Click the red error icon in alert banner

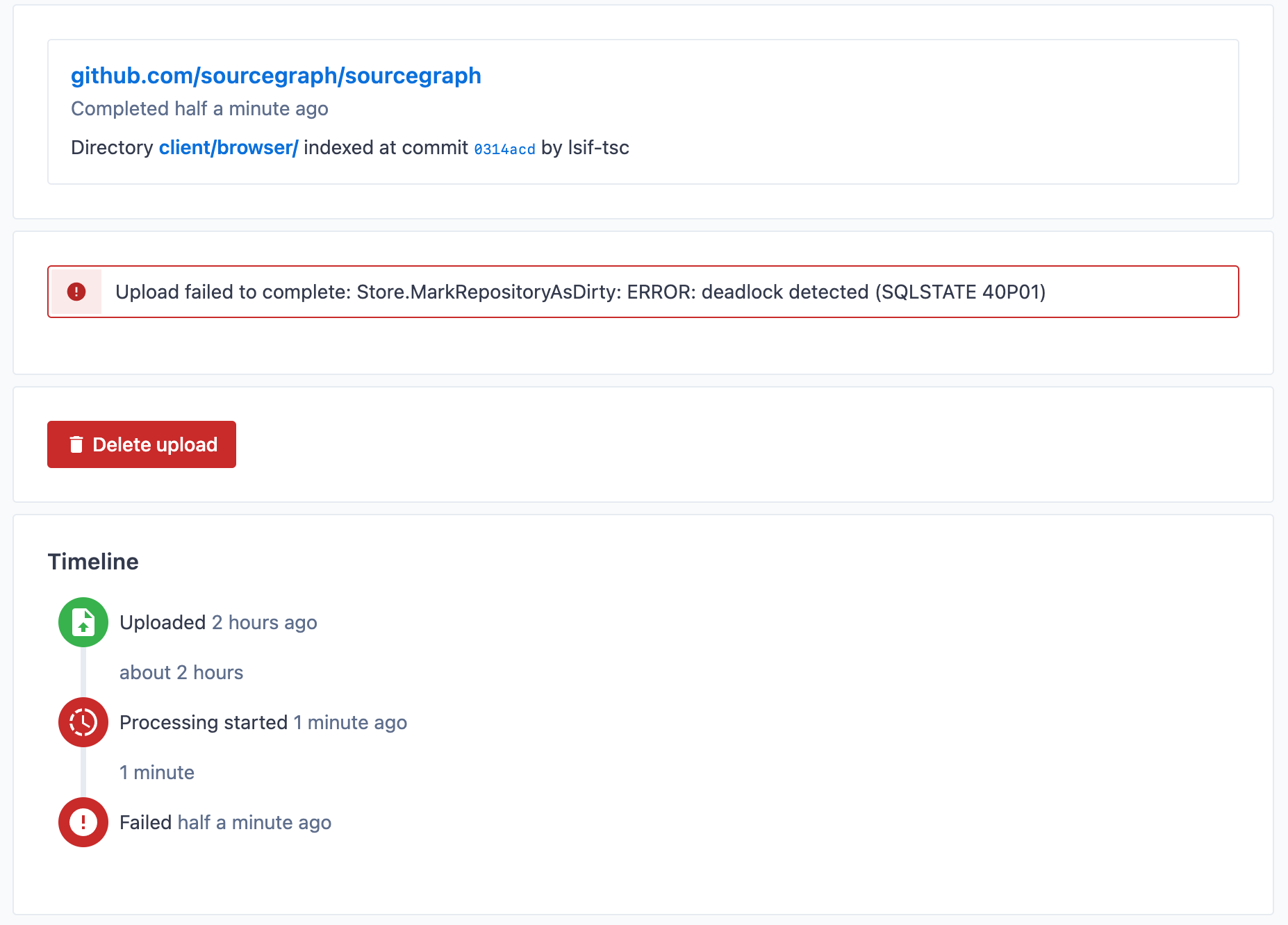click(76, 292)
